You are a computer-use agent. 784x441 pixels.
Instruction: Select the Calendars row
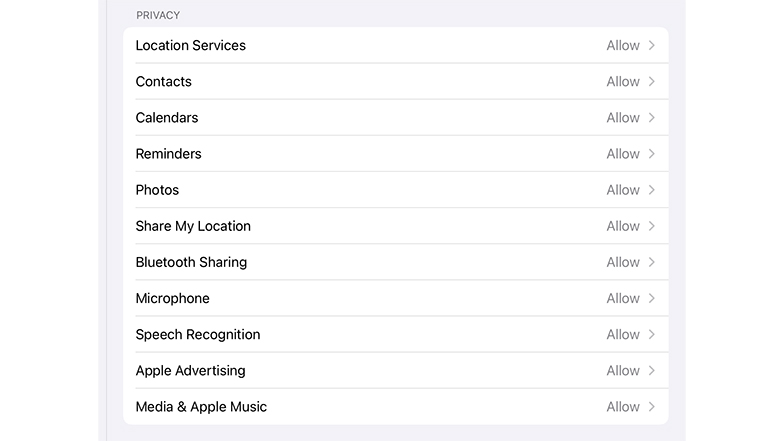tap(167, 117)
